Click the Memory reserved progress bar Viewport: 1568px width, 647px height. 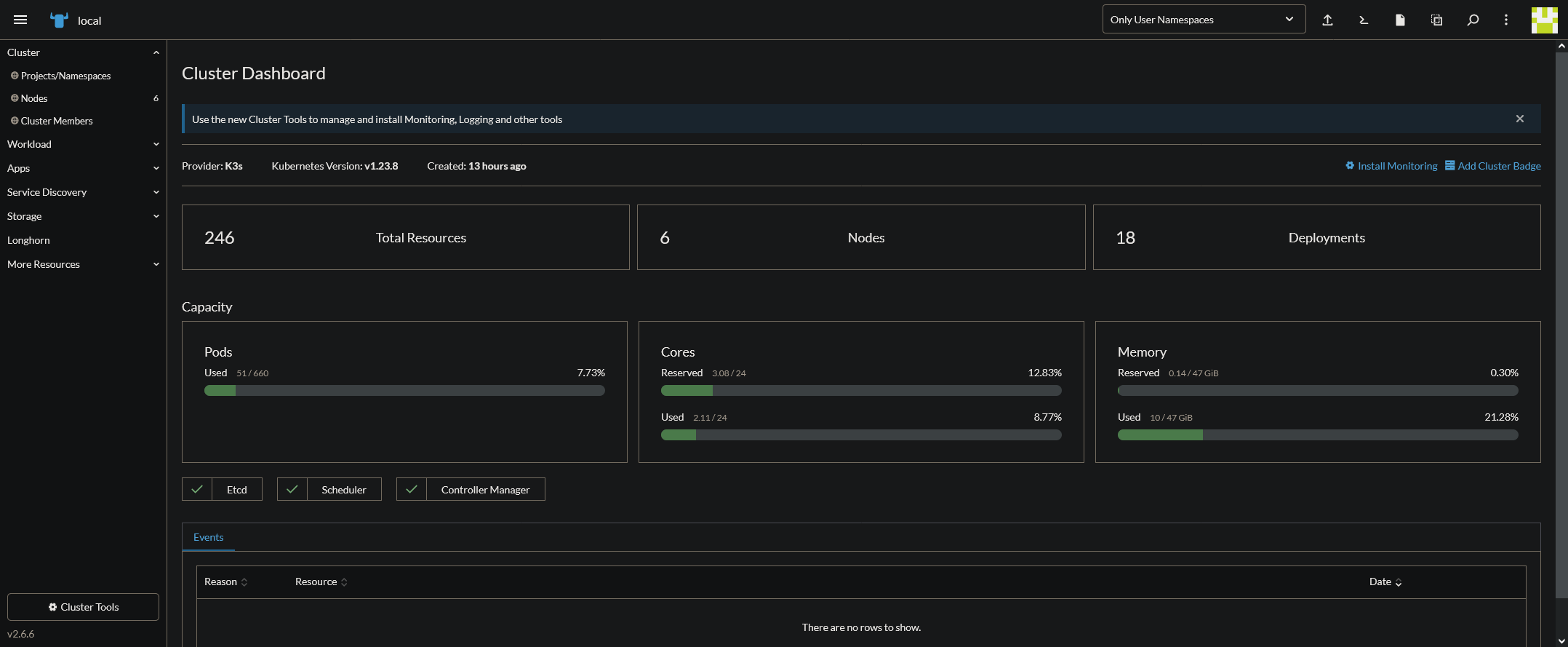1318,391
